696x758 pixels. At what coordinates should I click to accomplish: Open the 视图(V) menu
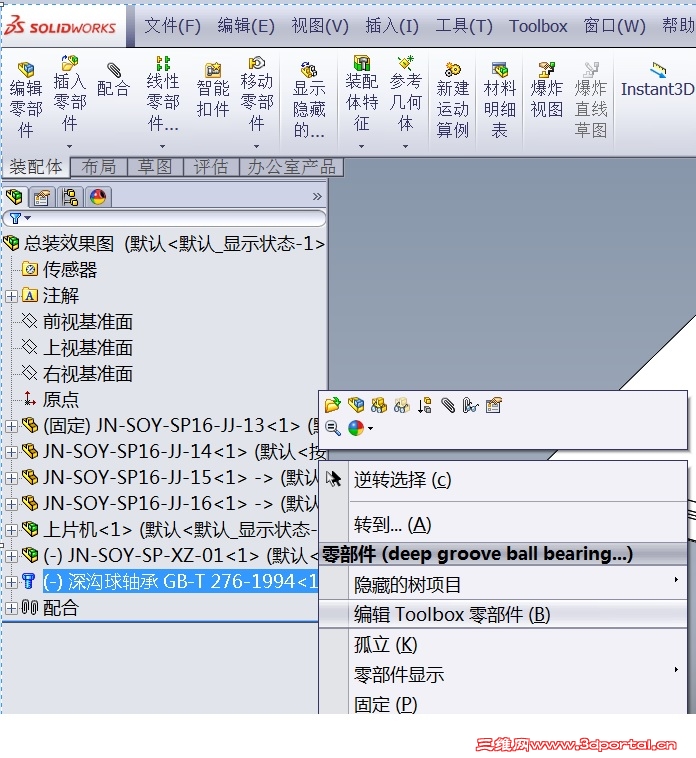tap(320, 26)
